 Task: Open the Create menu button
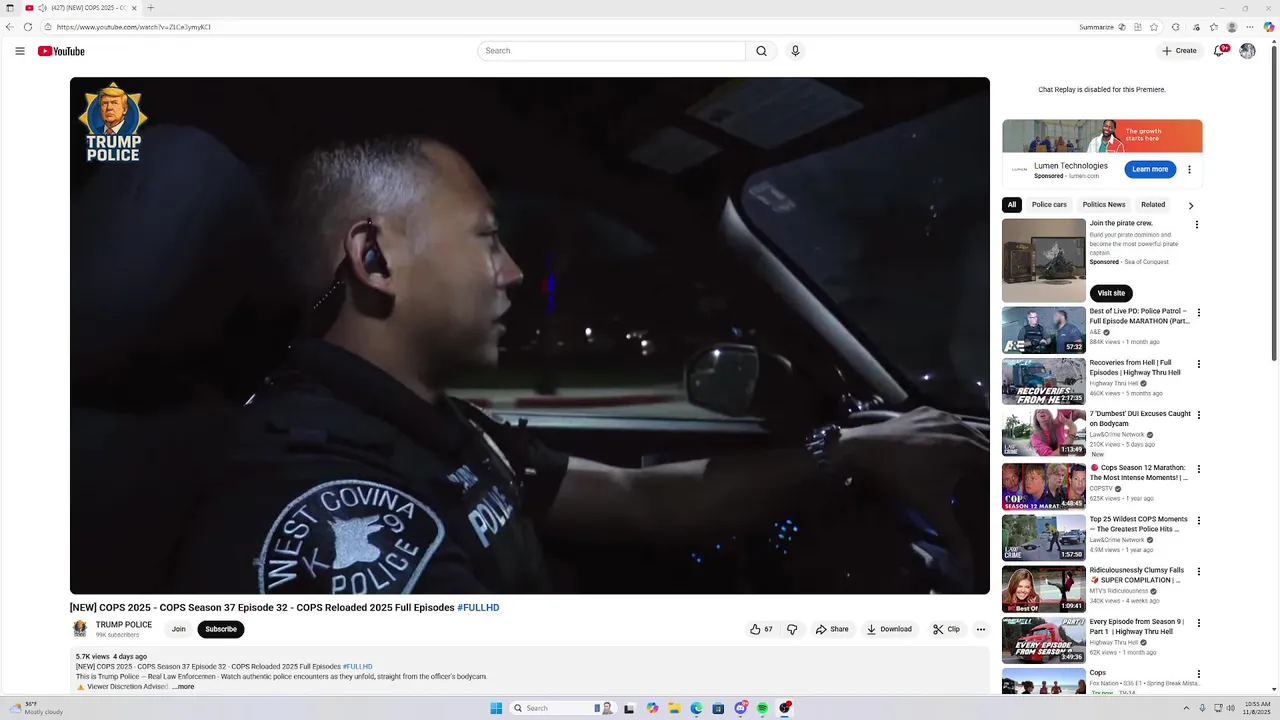1179,51
